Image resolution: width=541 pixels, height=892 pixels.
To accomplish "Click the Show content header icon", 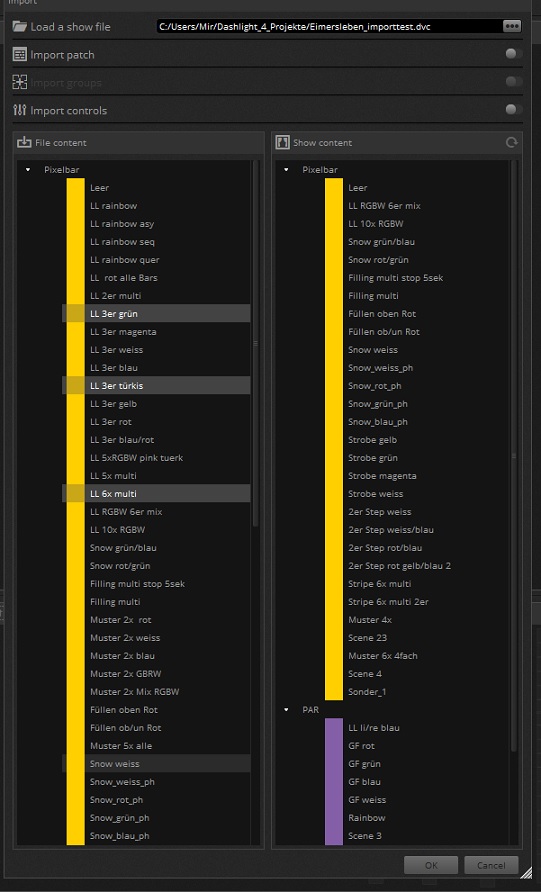I will [x=283, y=142].
